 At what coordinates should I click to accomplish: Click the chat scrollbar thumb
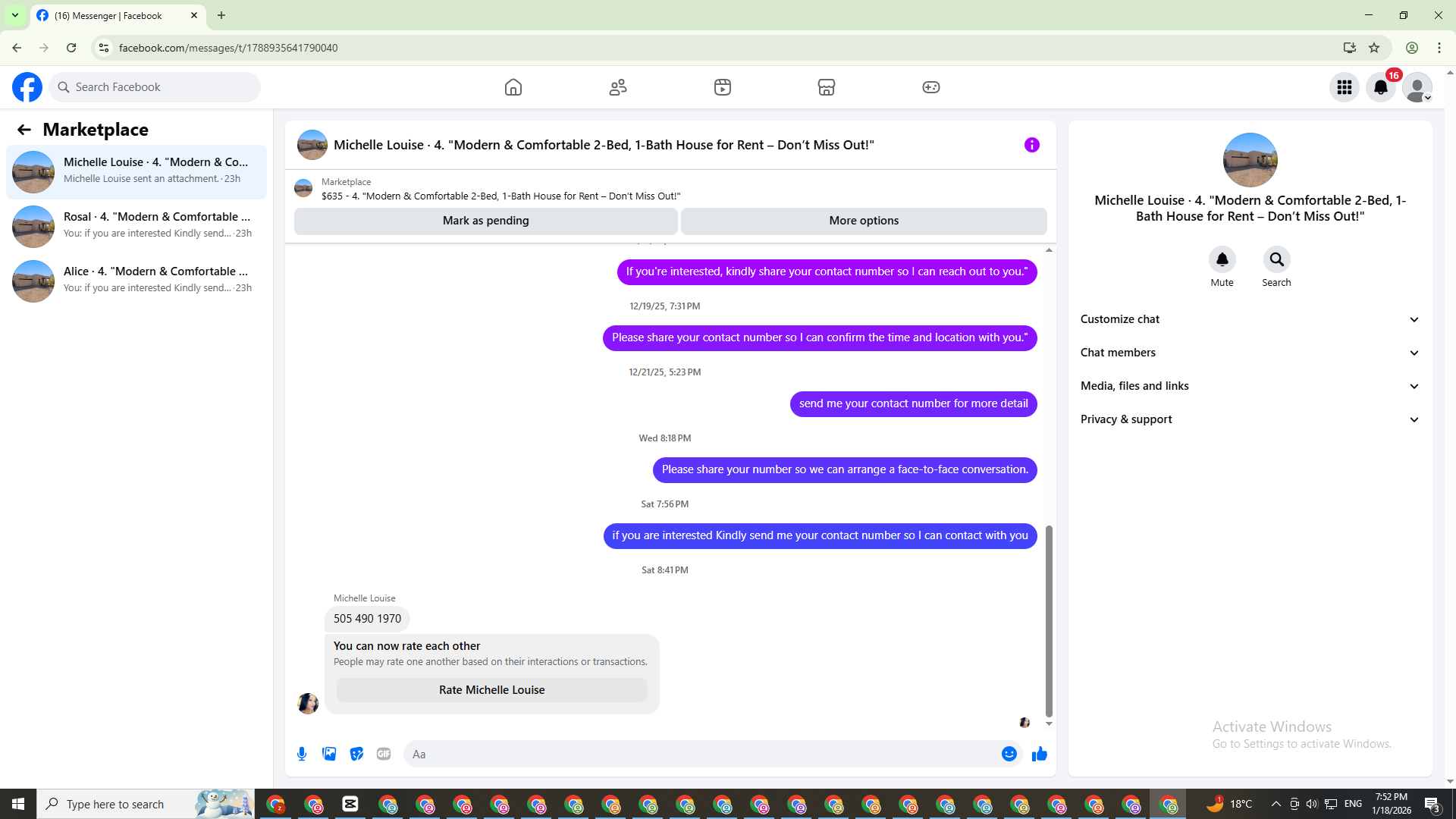point(1049,620)
